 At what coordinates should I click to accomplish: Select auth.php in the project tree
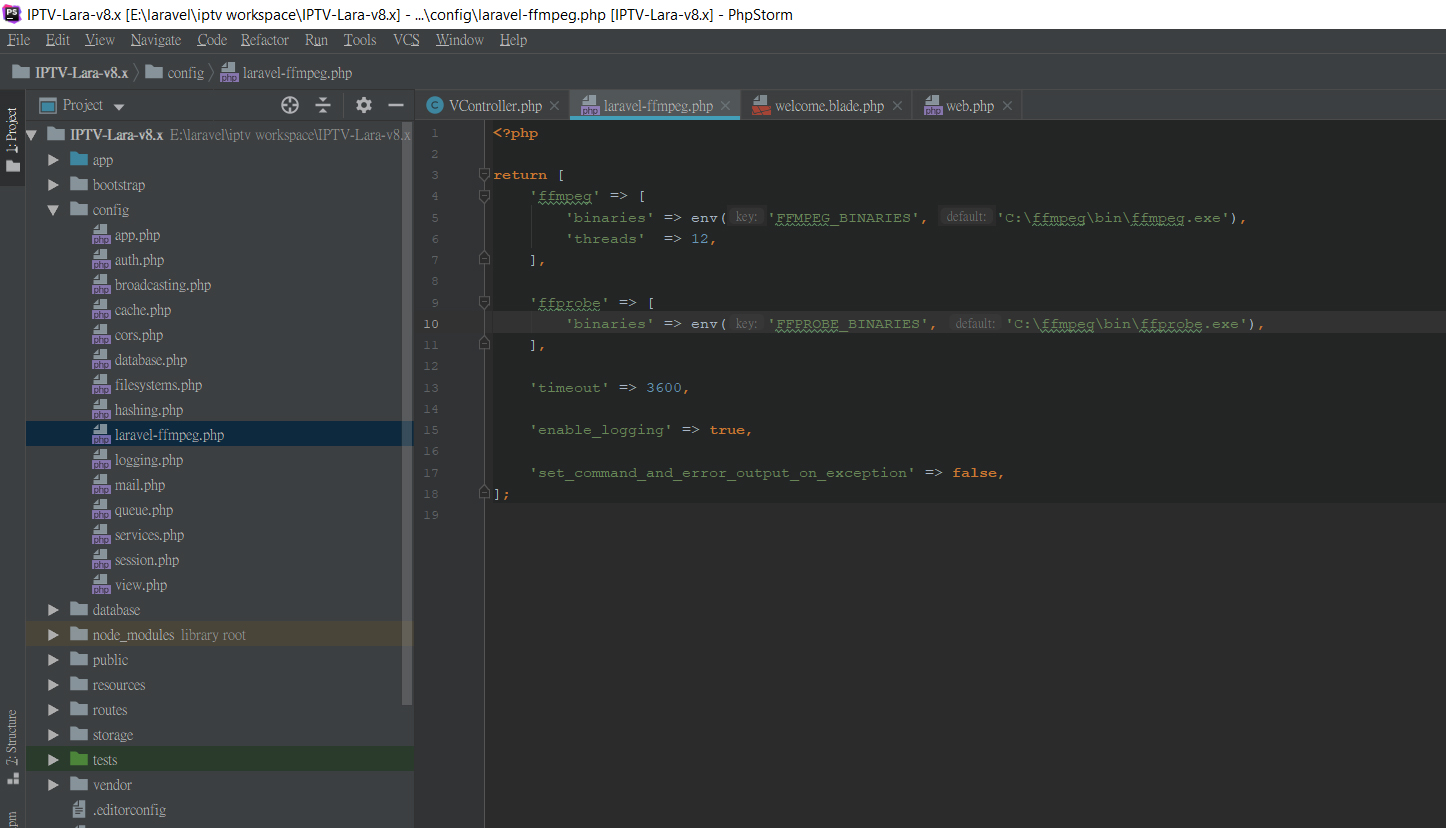139,260
